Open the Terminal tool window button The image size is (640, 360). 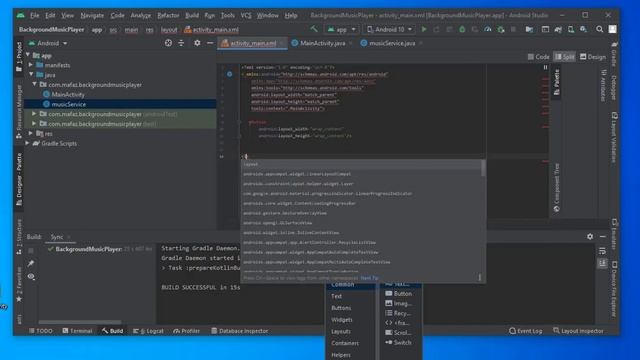(77, 331)
